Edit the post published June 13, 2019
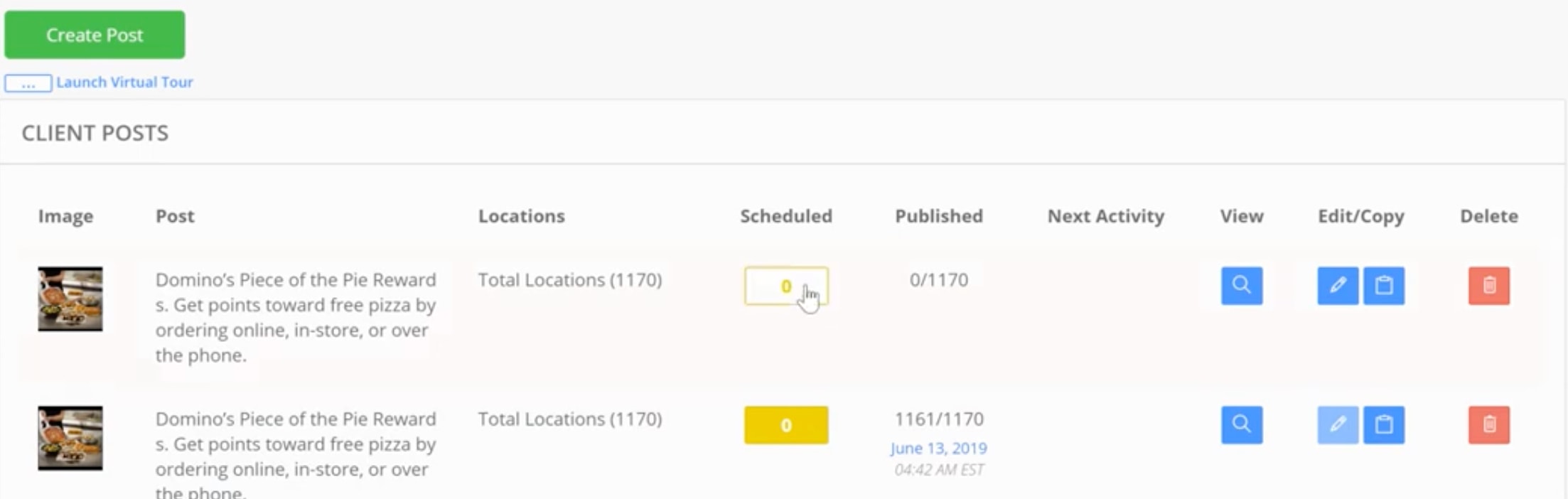The image size is (1568, 499). (x=1338, y=425)
